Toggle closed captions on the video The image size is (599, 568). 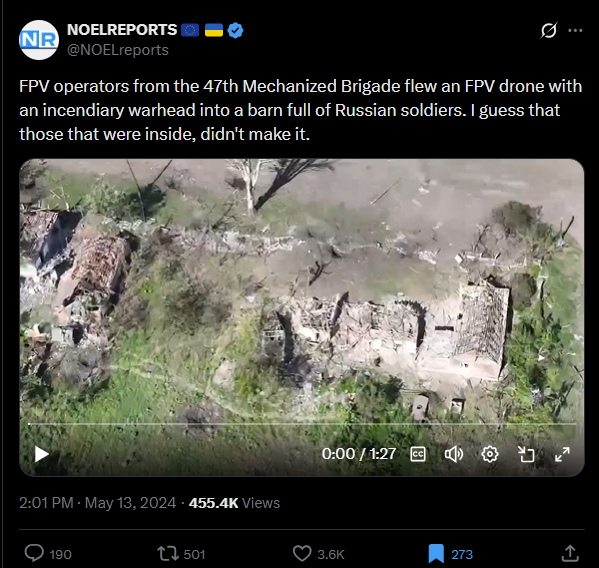(418, 454)
